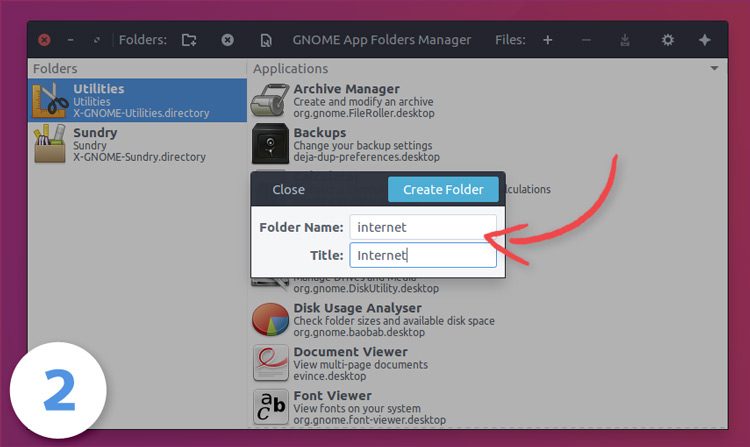Minimize the window with dash button
750x447 pixels.
point(70,40)
